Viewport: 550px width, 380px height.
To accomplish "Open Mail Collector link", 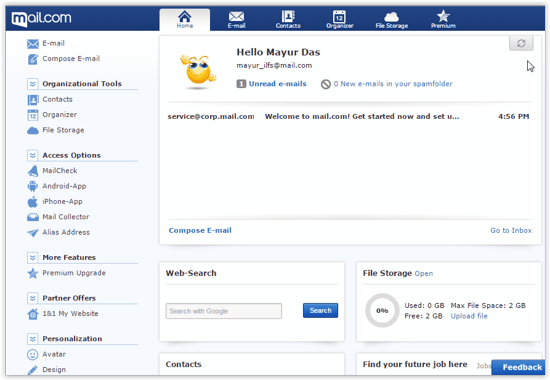I will (x=66, y=217).
